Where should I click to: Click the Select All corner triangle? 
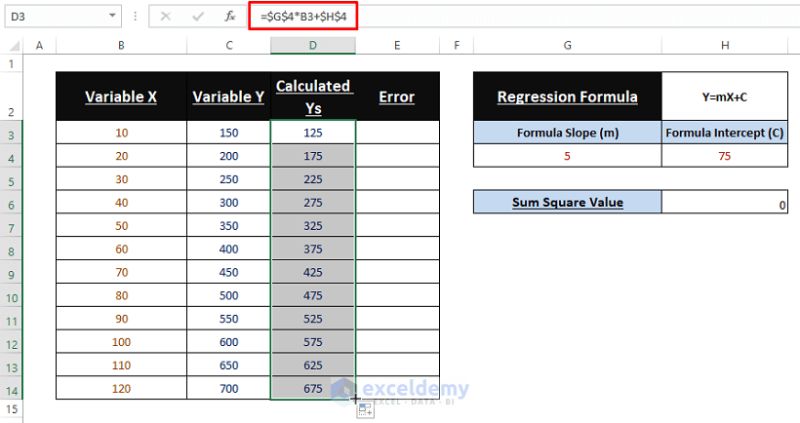(x=14, y=46)
